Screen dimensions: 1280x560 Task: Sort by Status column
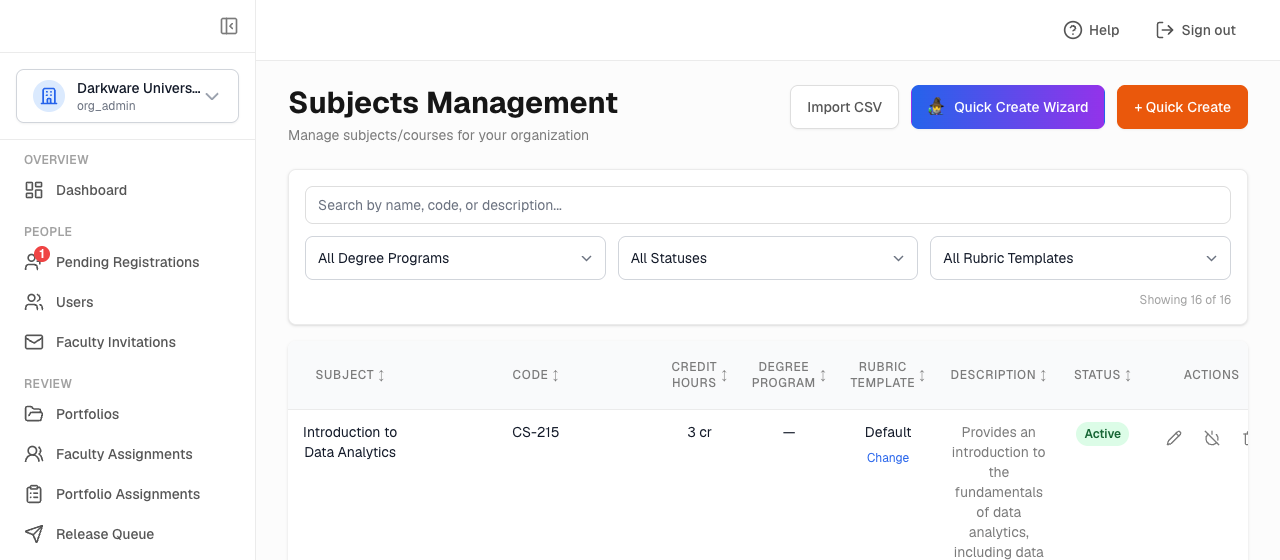[x=1102, y=375]
